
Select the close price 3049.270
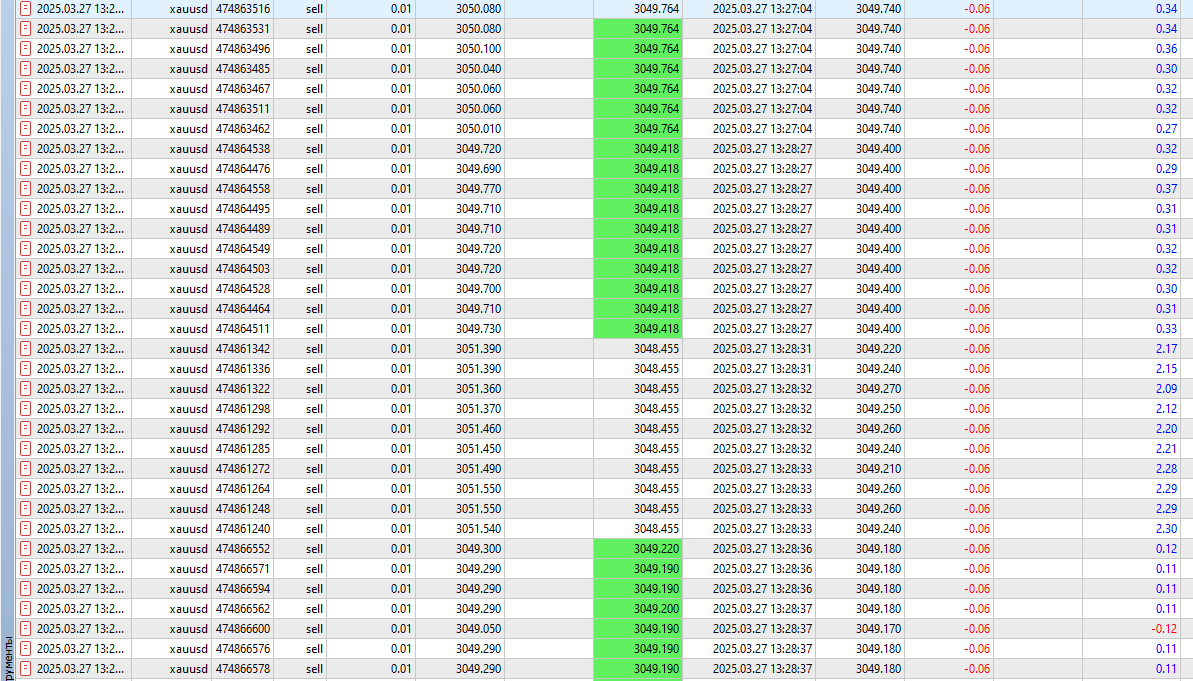point(878,389)
